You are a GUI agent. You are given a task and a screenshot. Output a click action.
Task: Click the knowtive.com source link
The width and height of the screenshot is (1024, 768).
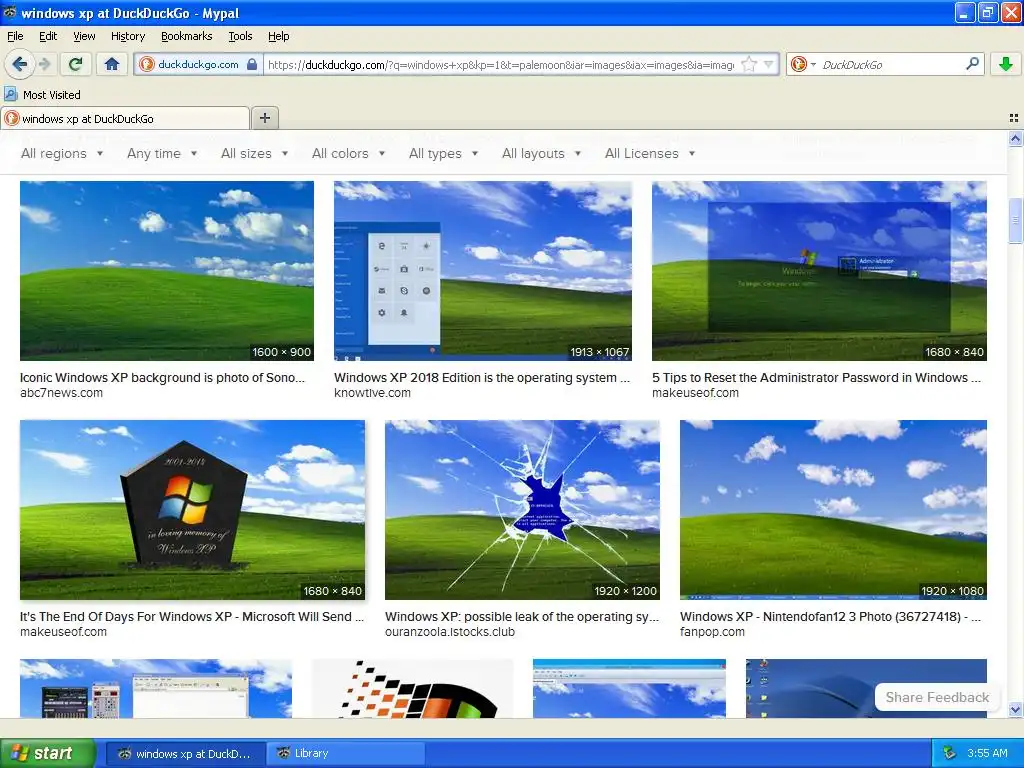tap(372, 392)
